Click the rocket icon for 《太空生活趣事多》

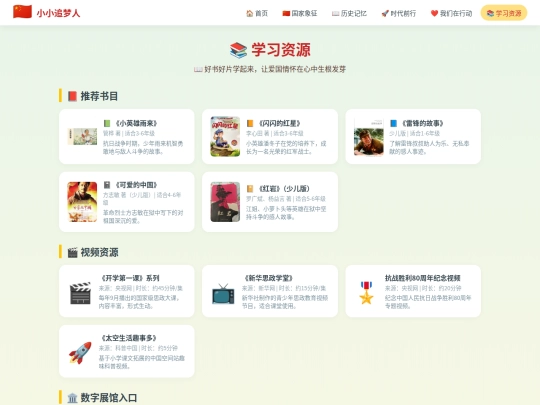tap(80, 353)
